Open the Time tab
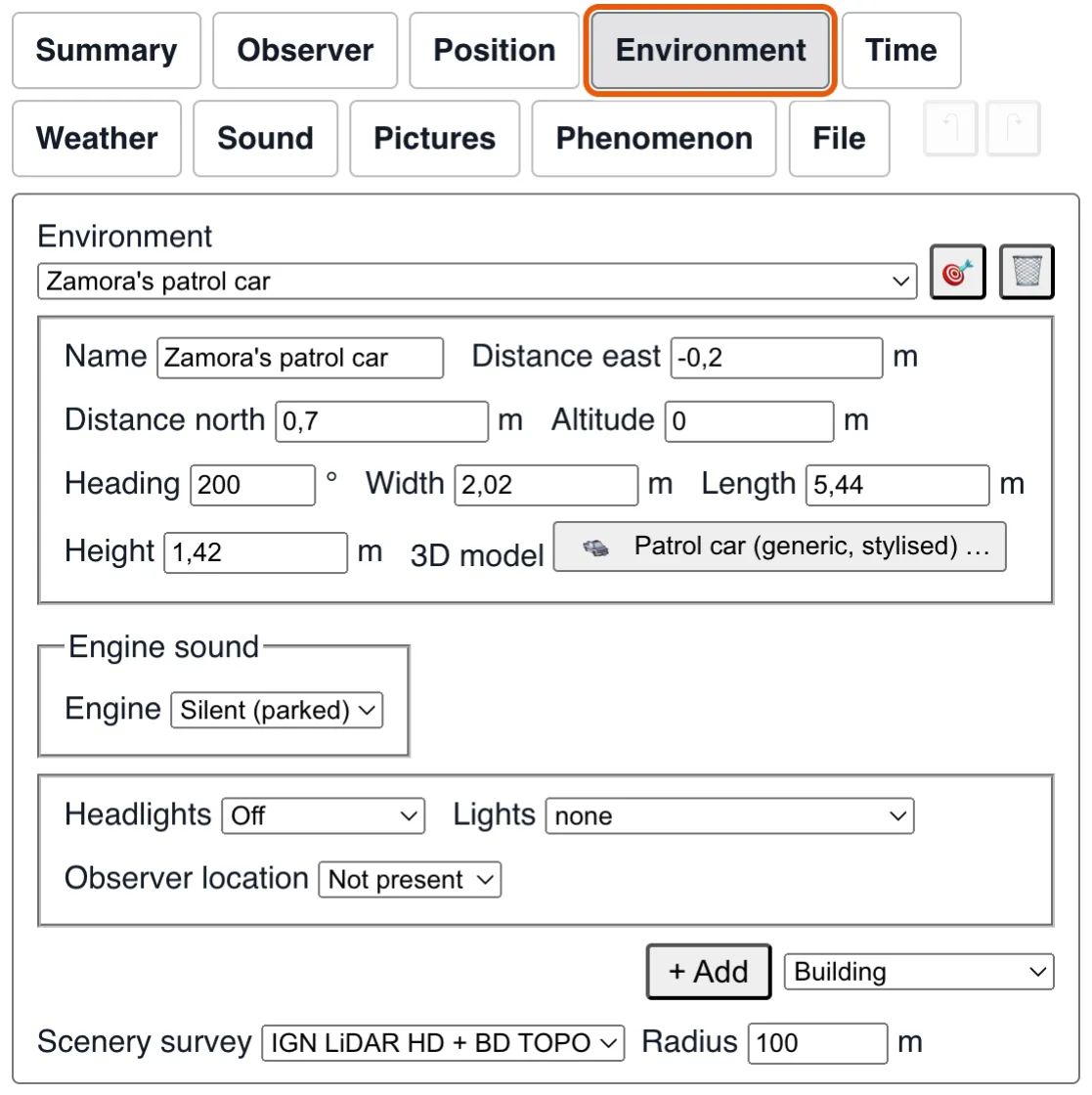 pyautogui.click(x=900, y=50)
